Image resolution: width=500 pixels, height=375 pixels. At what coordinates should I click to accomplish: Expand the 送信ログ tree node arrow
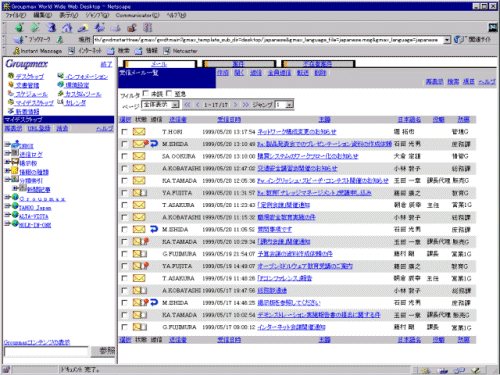7,153
